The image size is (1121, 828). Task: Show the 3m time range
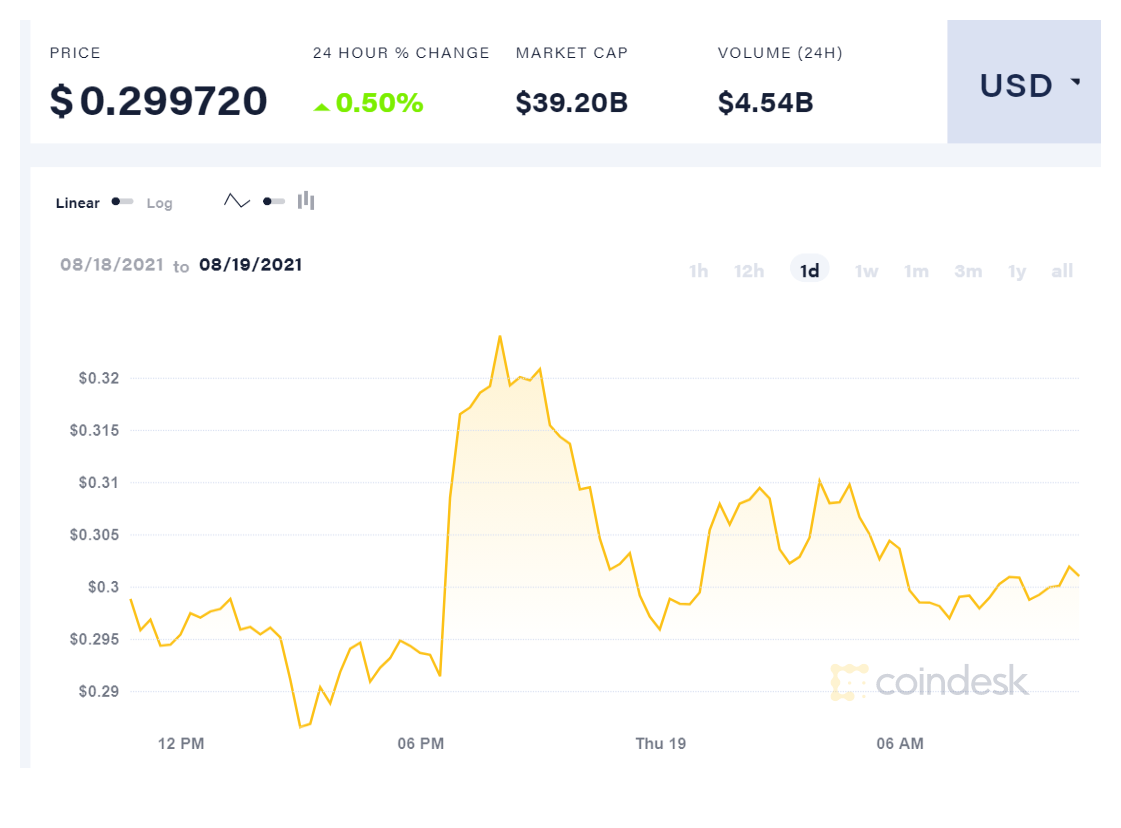968,271
